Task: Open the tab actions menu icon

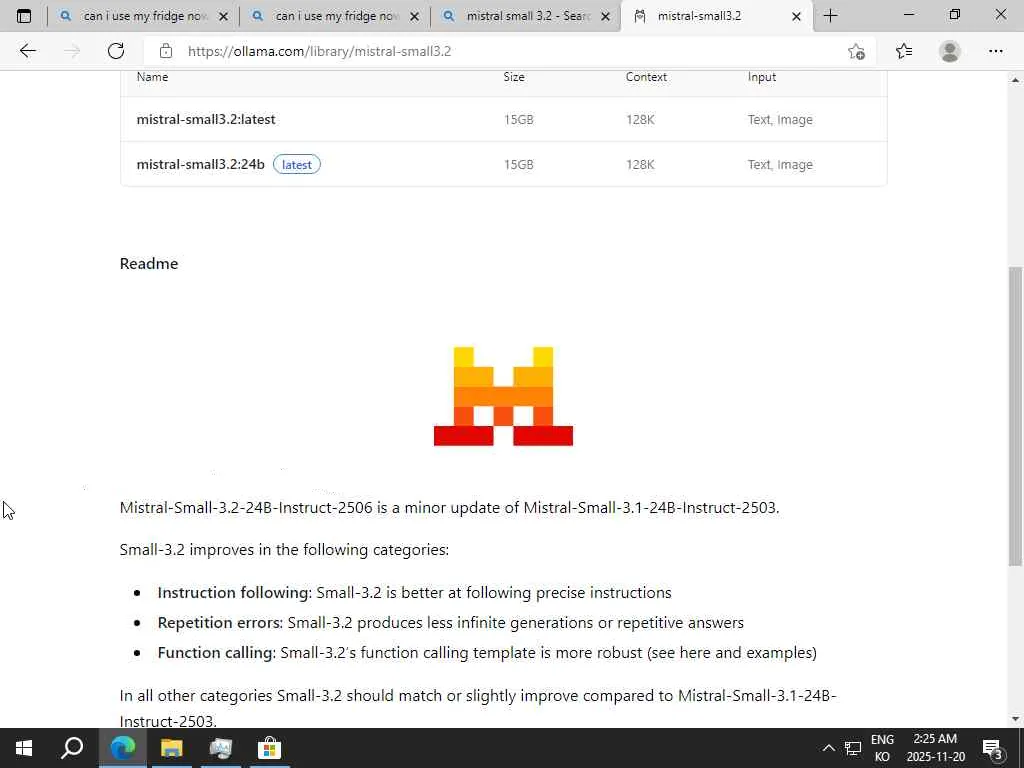Action: [24, 16]
